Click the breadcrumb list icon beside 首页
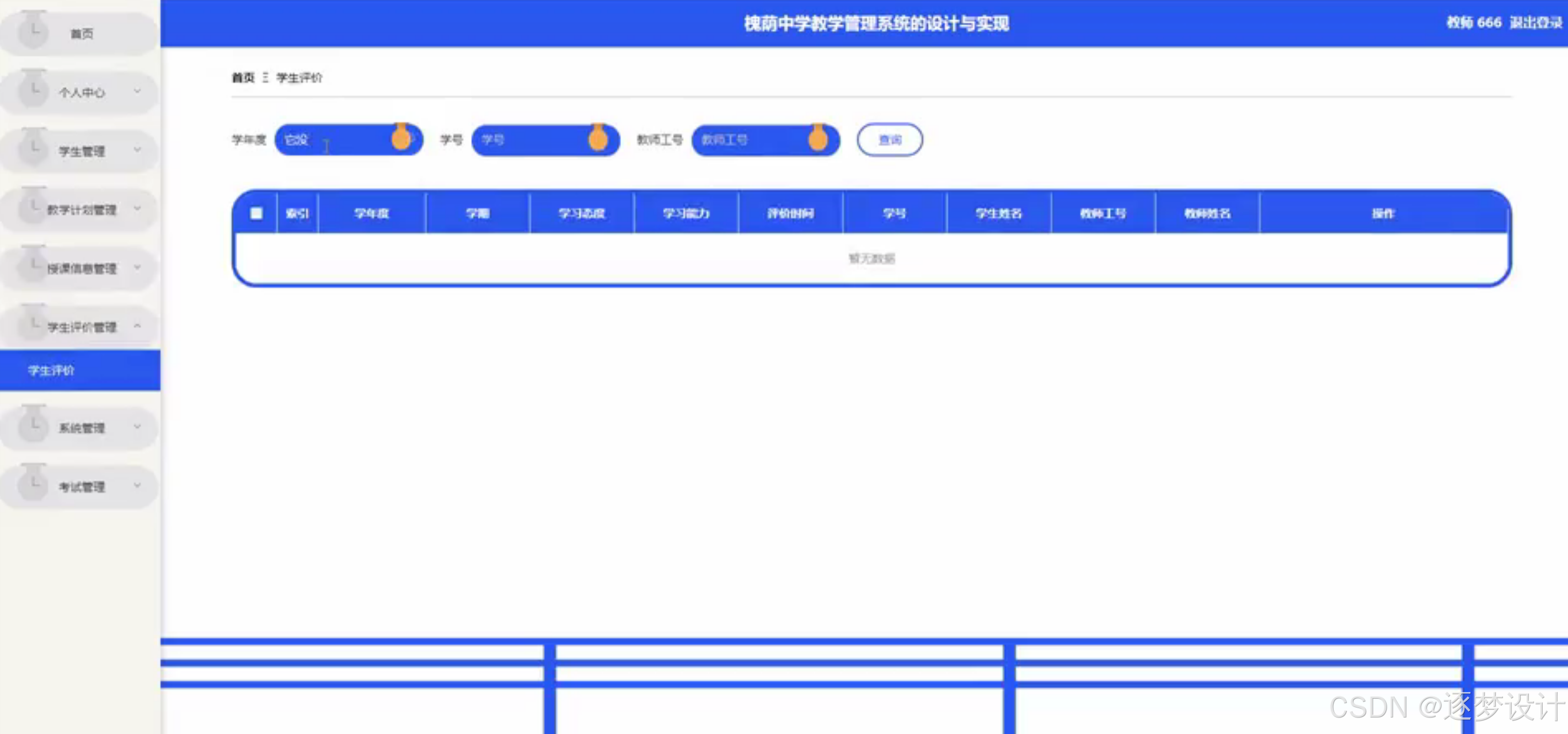This screenshot has height=734, width=1568. [265, 78]
